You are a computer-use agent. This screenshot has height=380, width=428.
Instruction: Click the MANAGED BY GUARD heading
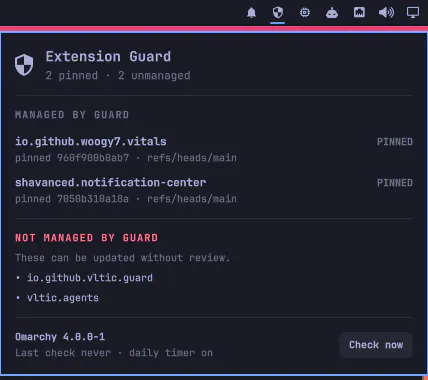(x=72, y=115)
